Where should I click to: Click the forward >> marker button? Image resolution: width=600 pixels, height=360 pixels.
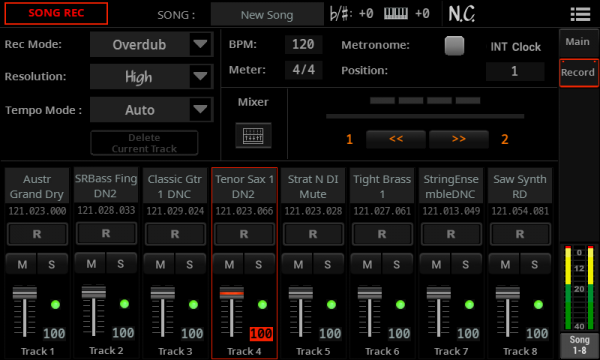(x=459, y=139)
